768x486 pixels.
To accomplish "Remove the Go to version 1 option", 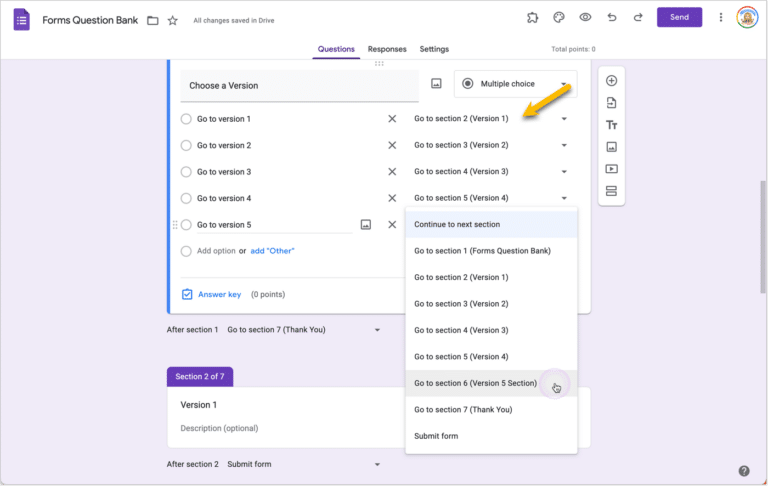I will click(392, 119).
